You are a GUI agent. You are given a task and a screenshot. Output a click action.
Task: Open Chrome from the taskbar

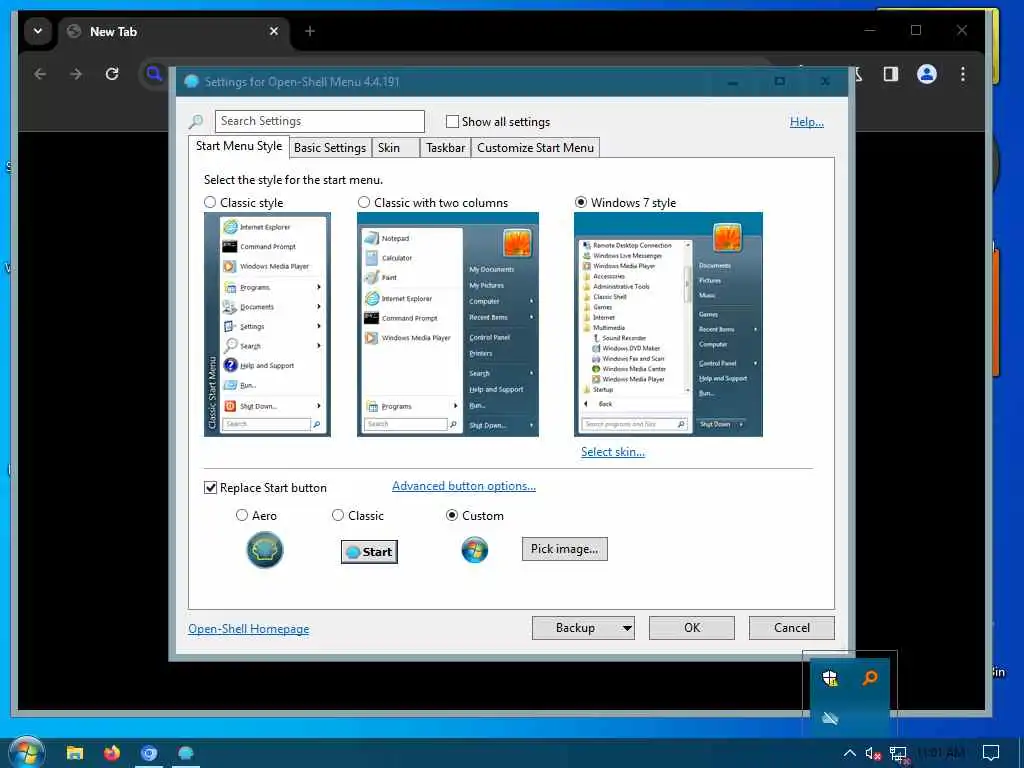point(149,753)
